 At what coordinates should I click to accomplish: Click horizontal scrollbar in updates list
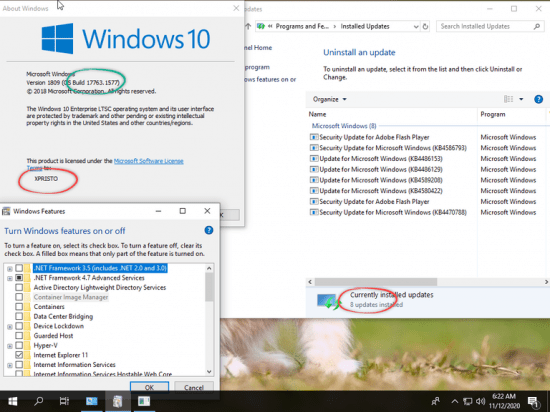(x=376, y=282)
